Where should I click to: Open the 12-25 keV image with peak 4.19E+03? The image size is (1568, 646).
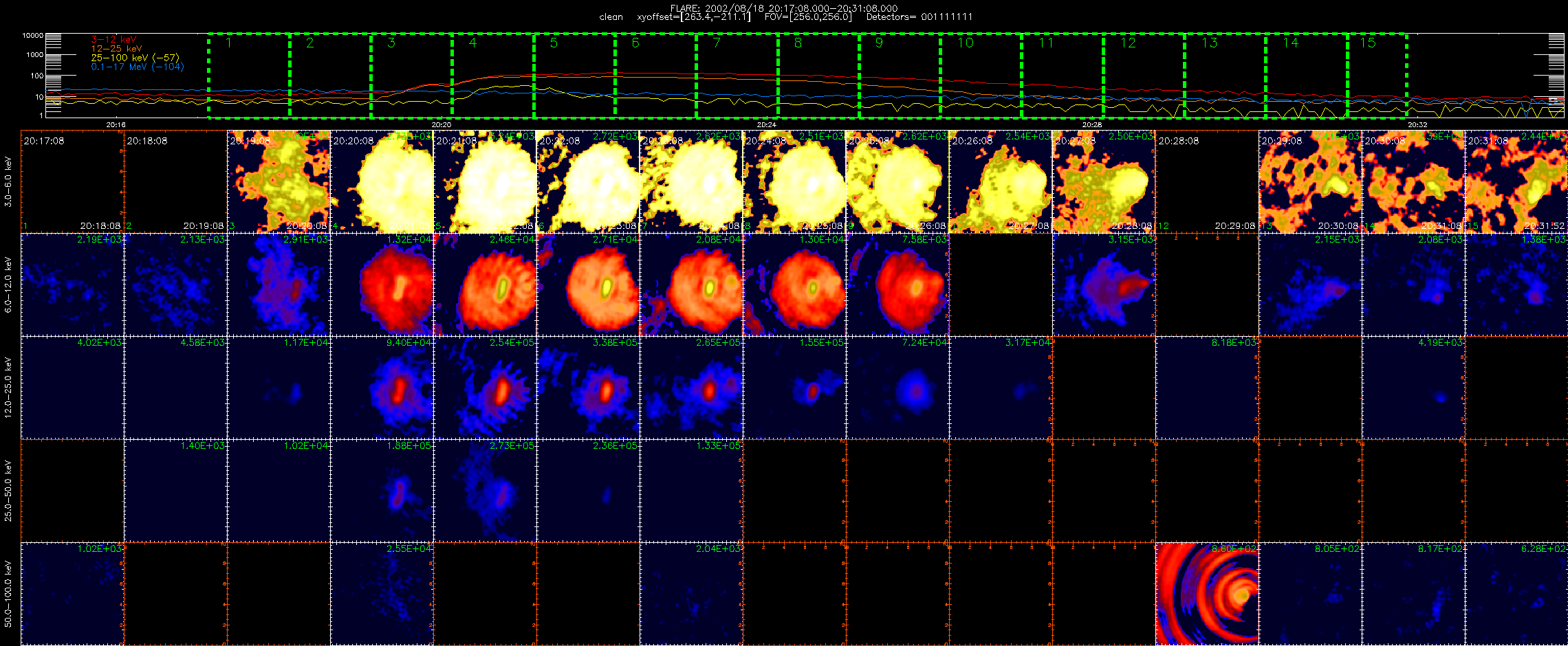(1413, 388)
